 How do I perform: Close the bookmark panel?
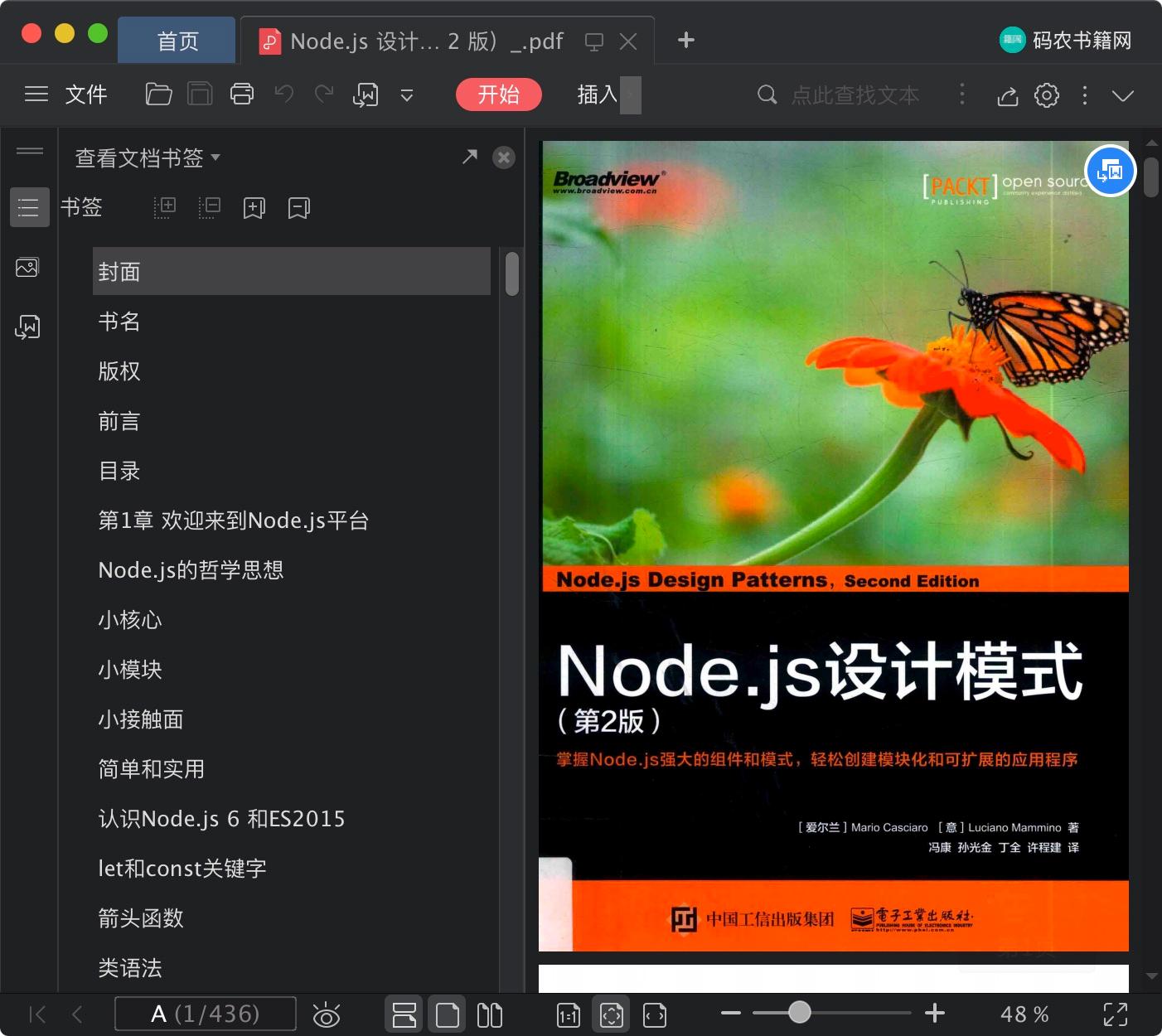coord(504,157)
